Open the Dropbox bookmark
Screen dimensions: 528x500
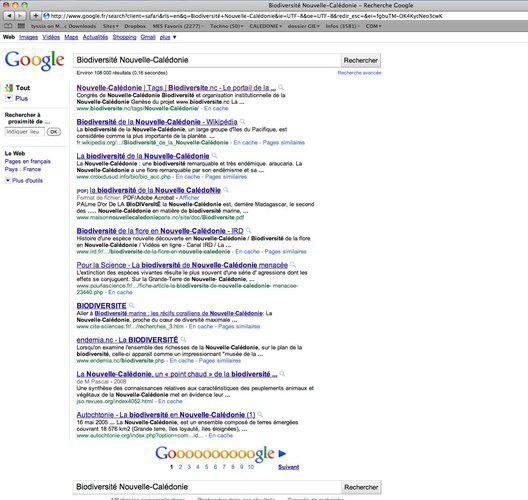tap(135, 26)
